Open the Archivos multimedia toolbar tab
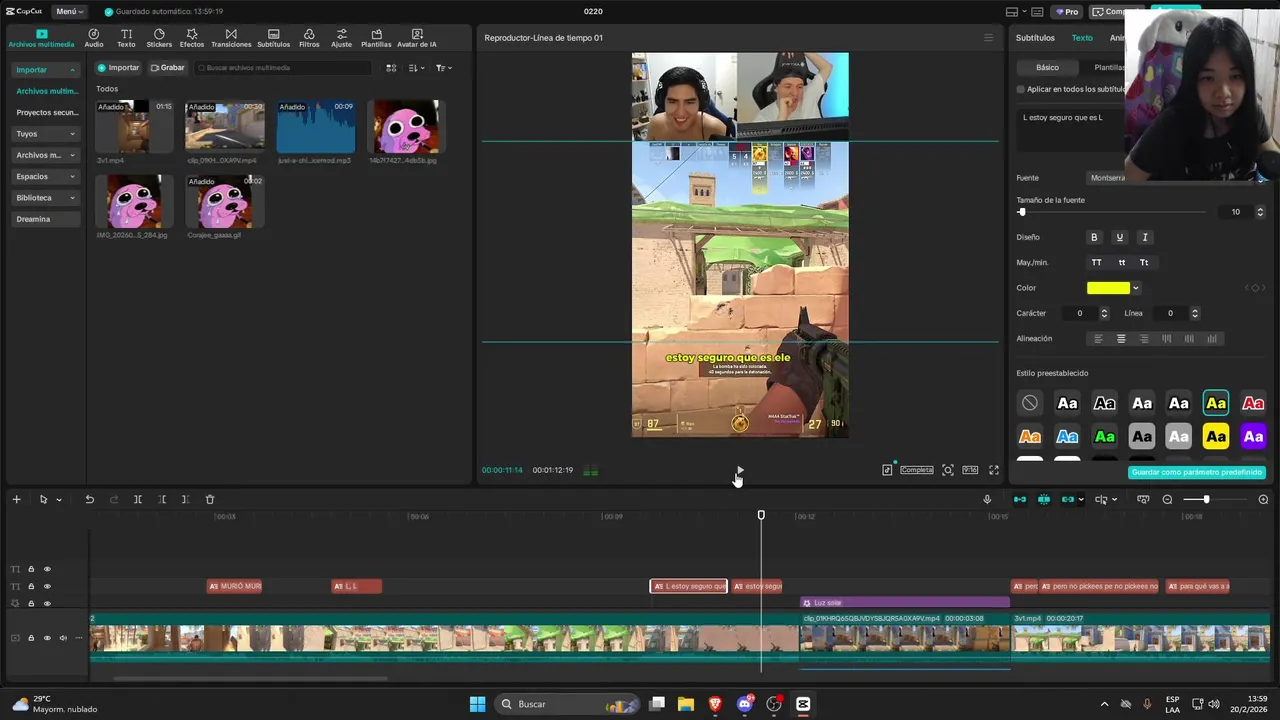This screenshot has height=720, width=1280. click(41, 38)
